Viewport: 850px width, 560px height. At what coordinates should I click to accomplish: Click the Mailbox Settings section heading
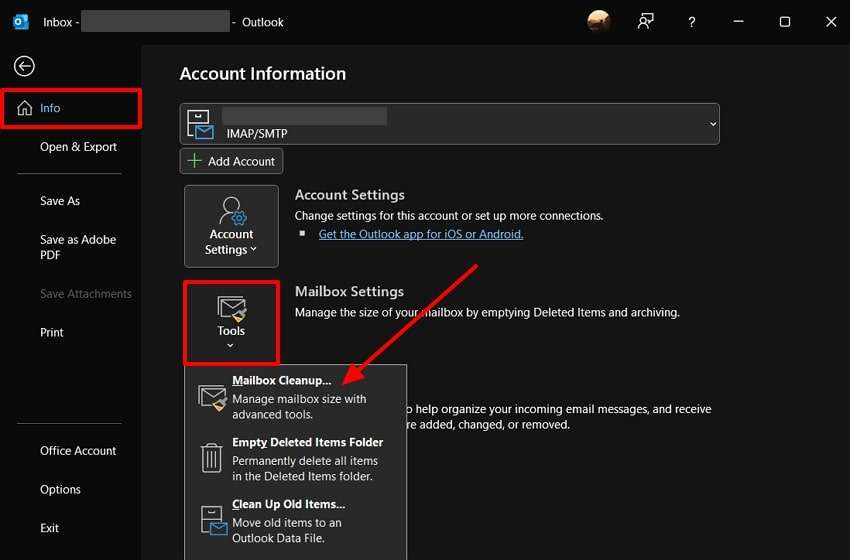click(x=349, y=291)
